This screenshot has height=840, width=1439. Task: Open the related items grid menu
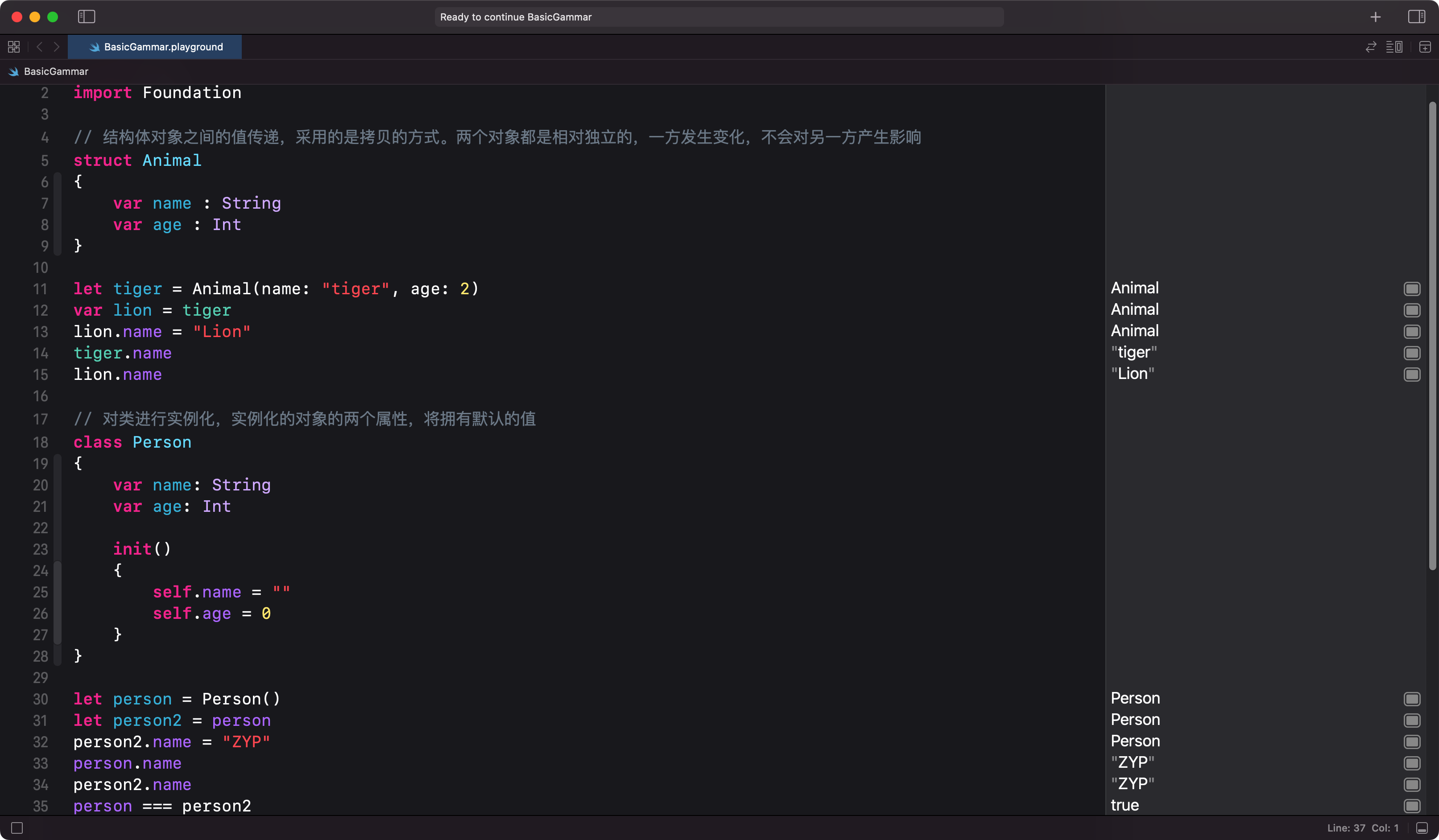tap(14, 47)
